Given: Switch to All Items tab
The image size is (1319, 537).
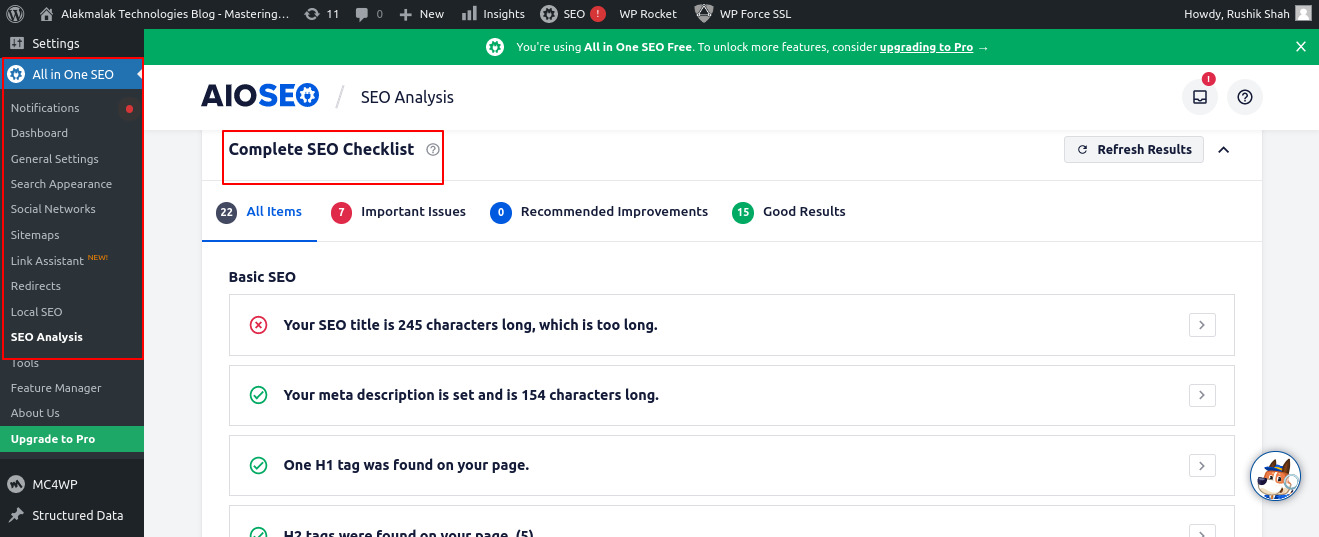Looking at the screenshot, I should (x=259, y=212).
